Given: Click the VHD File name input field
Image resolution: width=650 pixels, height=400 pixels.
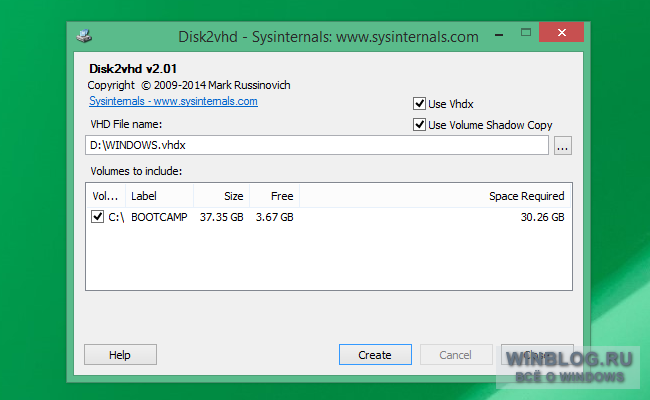Looking at the screenshot, I should coord(317,145).
